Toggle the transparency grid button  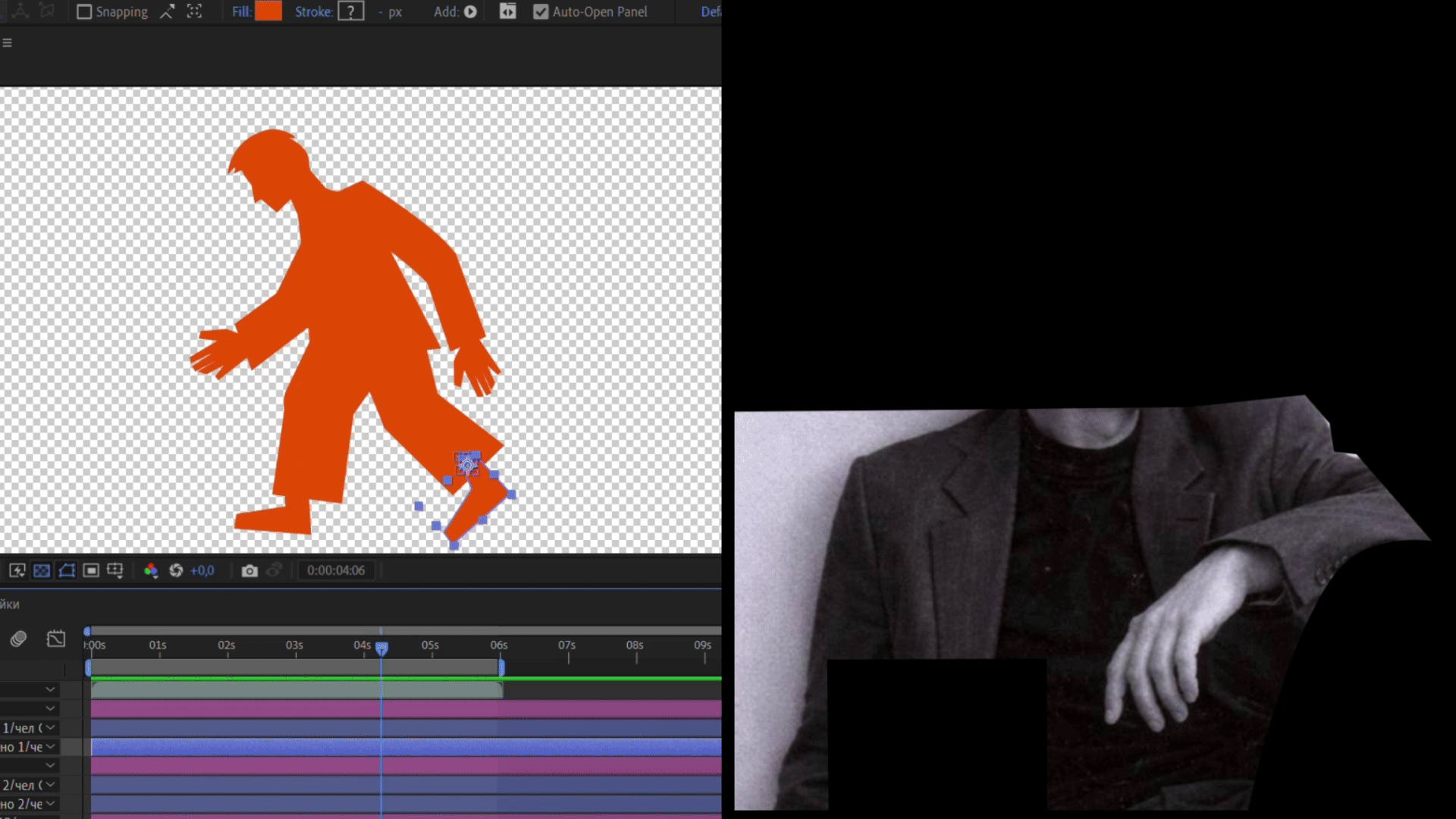42,570
